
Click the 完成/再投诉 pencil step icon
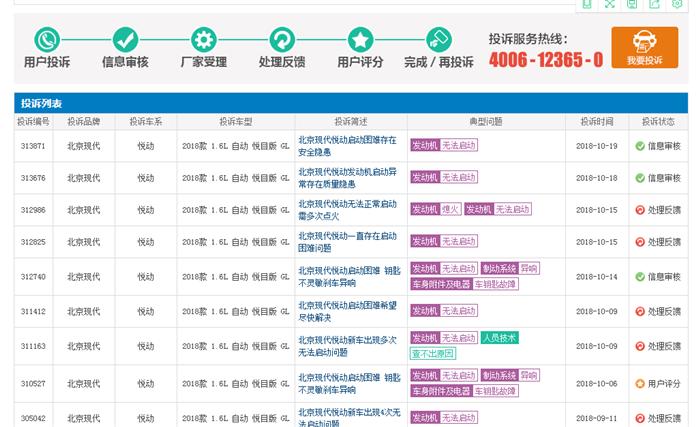[439, 40]
